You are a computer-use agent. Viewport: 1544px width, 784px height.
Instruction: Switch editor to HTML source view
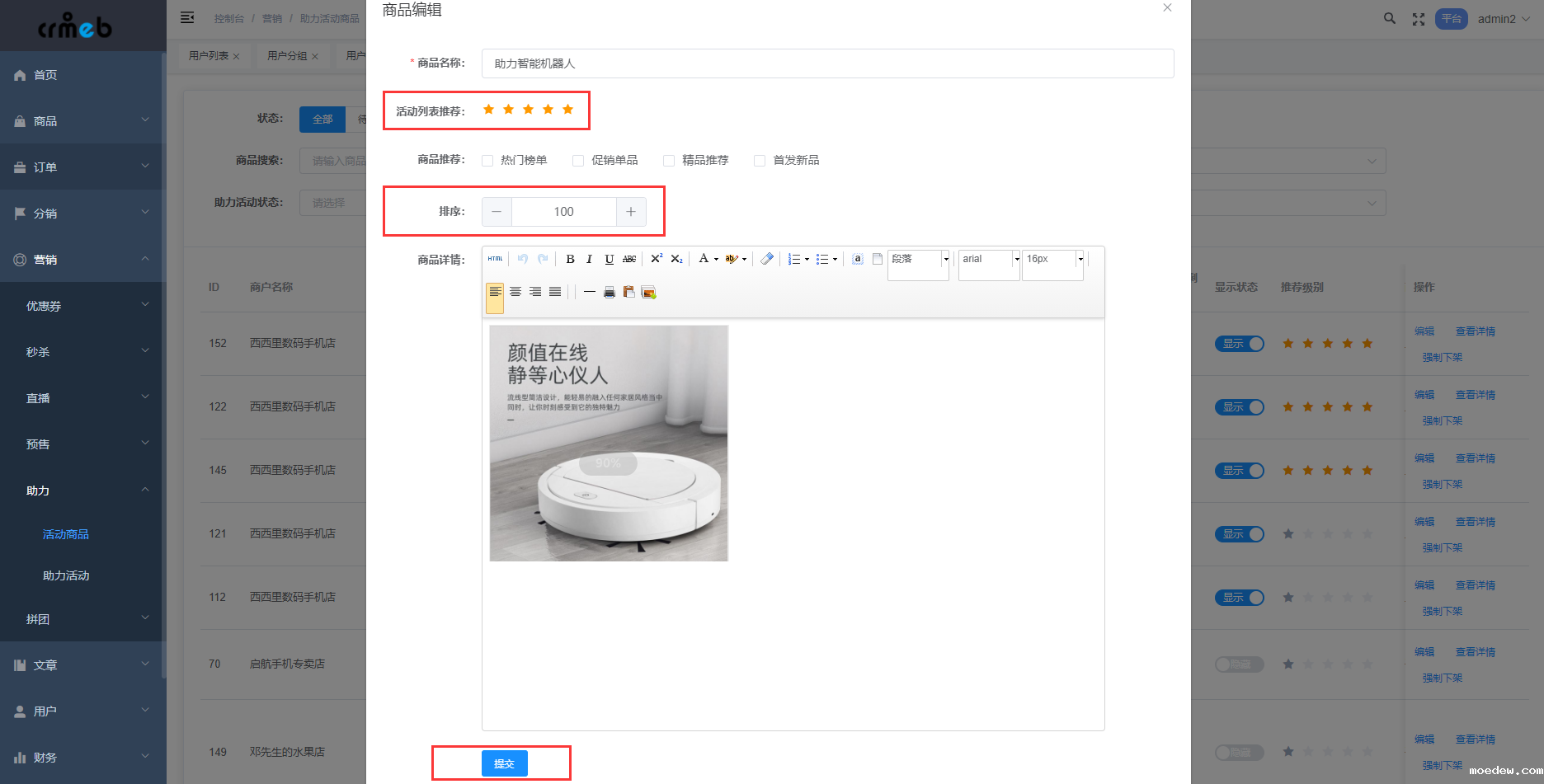495,259
